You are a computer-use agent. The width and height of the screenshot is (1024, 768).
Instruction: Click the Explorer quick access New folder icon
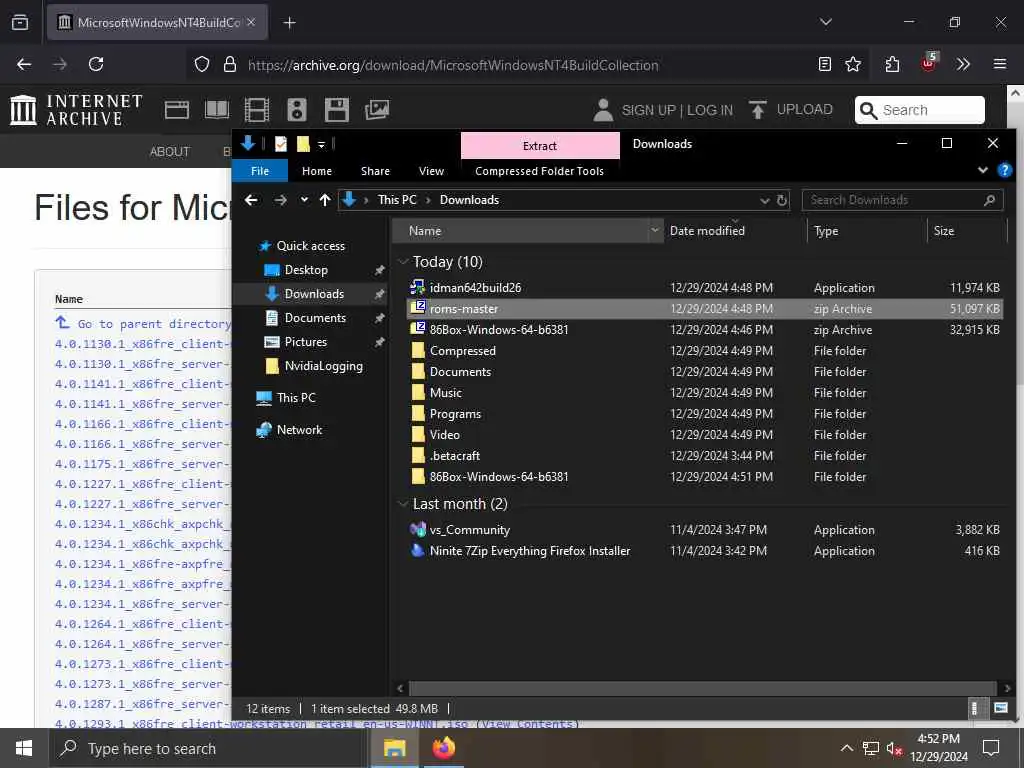click(303, 144)
